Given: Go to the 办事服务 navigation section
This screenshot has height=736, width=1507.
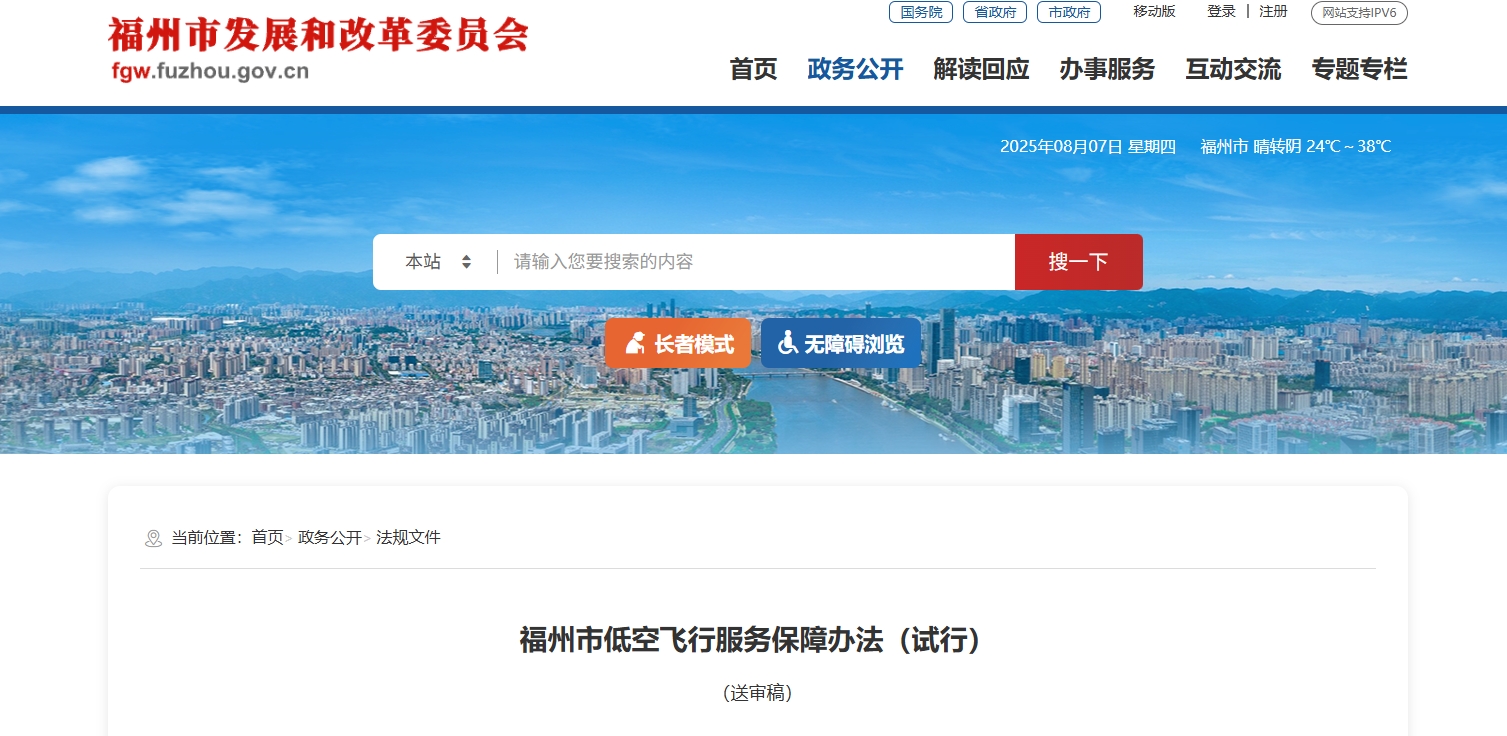Looking at the screenshot, I should click(x=1107, y=69).
